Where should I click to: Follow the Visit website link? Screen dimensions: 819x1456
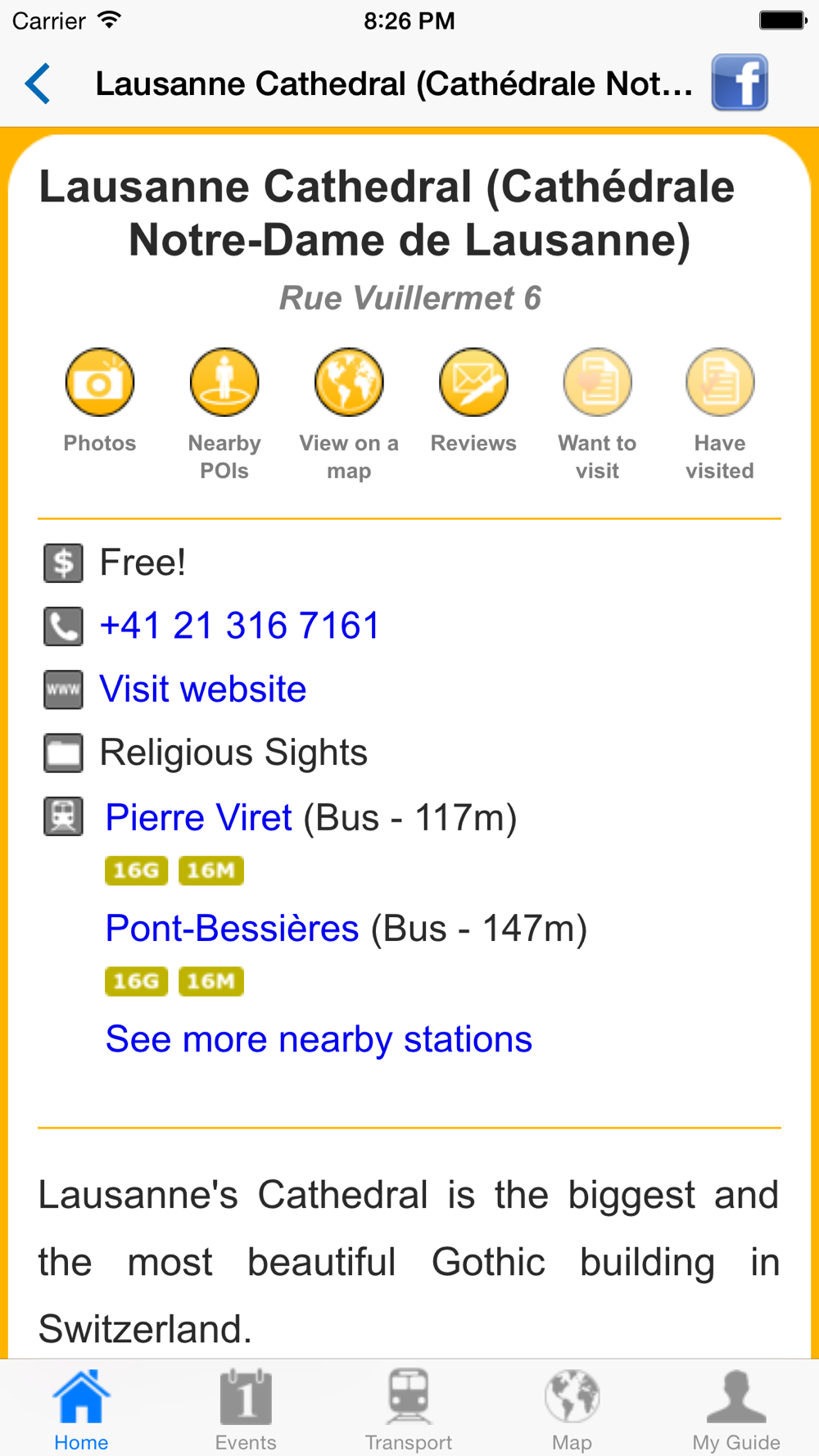tap(203, 690)
